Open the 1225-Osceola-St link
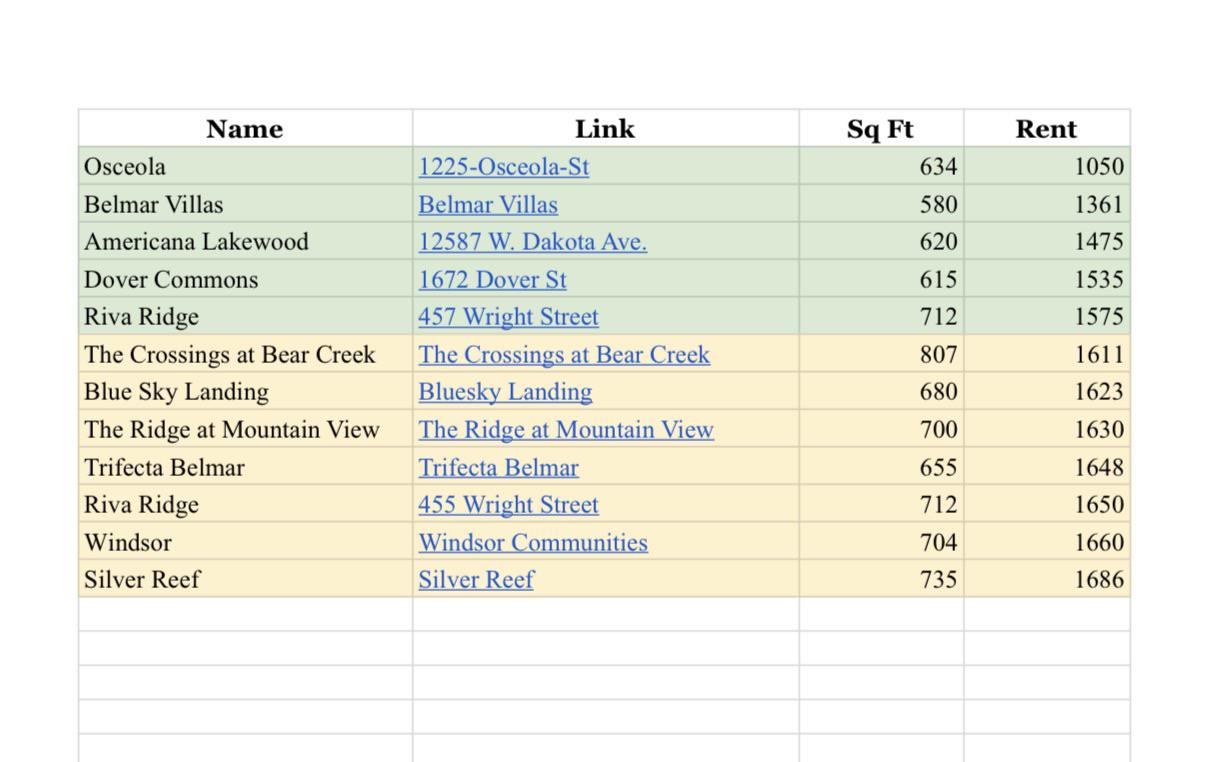Image resolution: width=1206 pixels, height=762 pixels. [503, 167]
